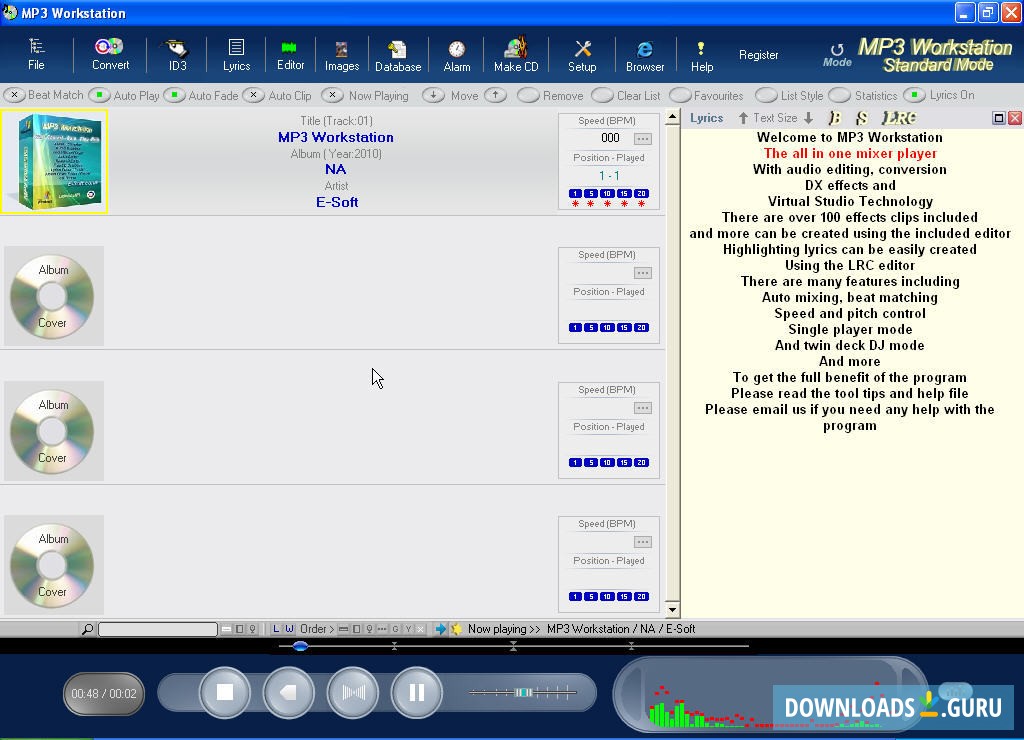Viewport: 1024px width, 740px height.
Task: Select the MP3 Workstation album cover thumbnail
Action: 54,161
